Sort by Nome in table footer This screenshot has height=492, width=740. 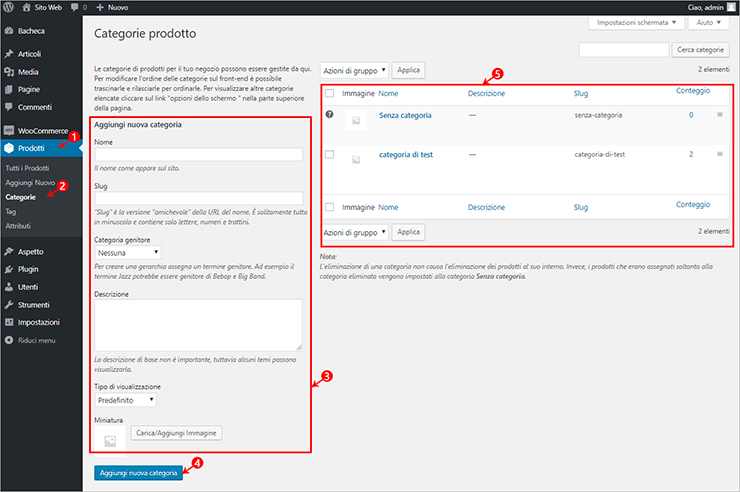point(388,207)
